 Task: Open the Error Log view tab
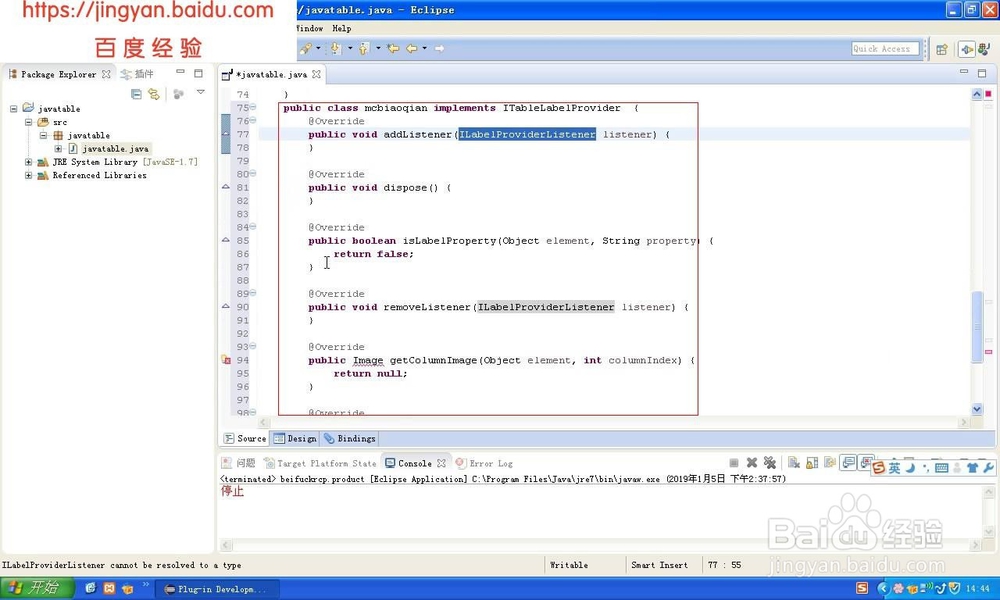(x=485, y=464)
